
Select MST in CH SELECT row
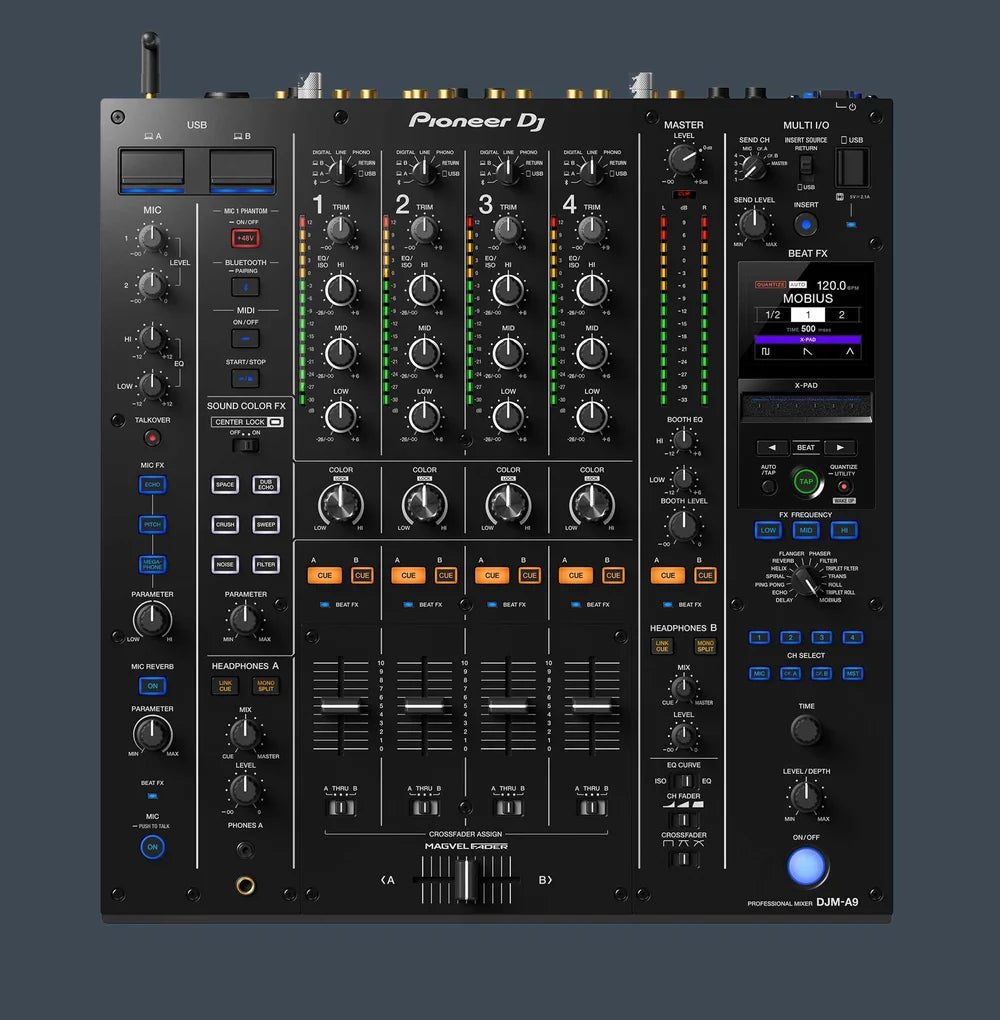(853, 673)
